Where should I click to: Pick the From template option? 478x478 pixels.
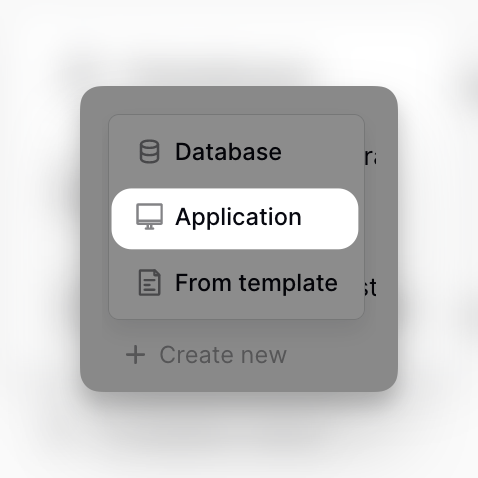point(235,284)
